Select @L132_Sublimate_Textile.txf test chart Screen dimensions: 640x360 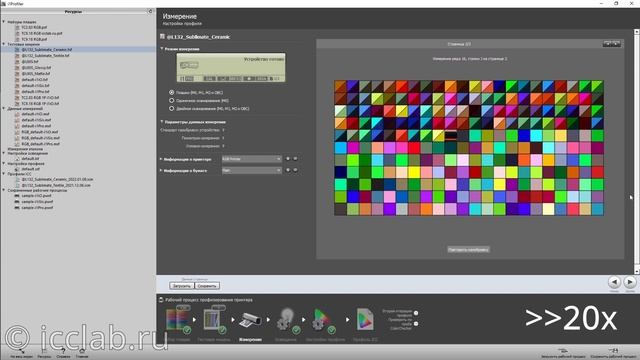point(45,56)
